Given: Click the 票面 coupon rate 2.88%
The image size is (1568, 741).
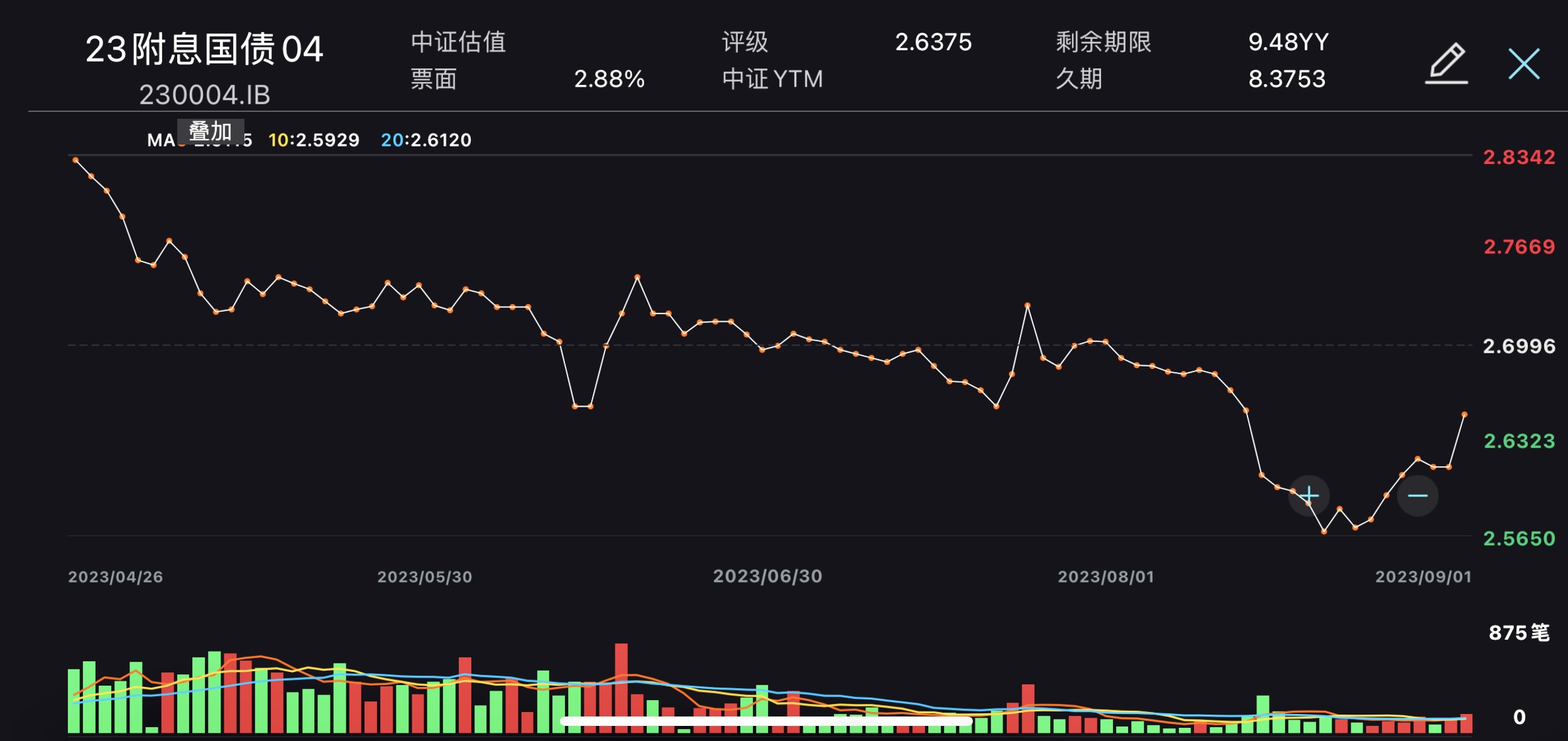Looking at the screenshot, I should (609, 79).
